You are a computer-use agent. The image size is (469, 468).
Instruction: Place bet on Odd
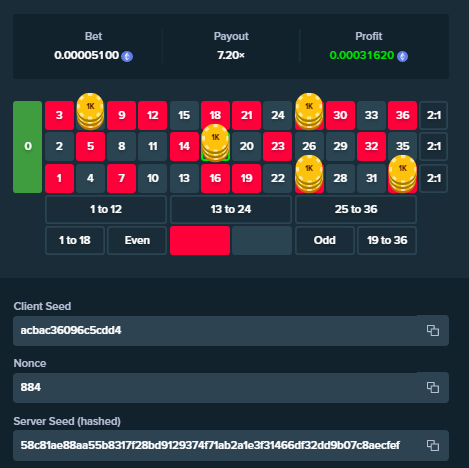click(x=325, y=240)
